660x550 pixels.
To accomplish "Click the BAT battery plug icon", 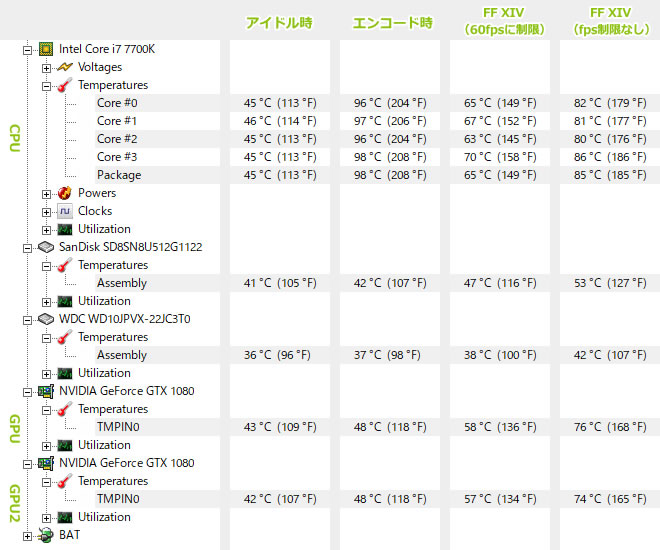I will tap(45, 535).
